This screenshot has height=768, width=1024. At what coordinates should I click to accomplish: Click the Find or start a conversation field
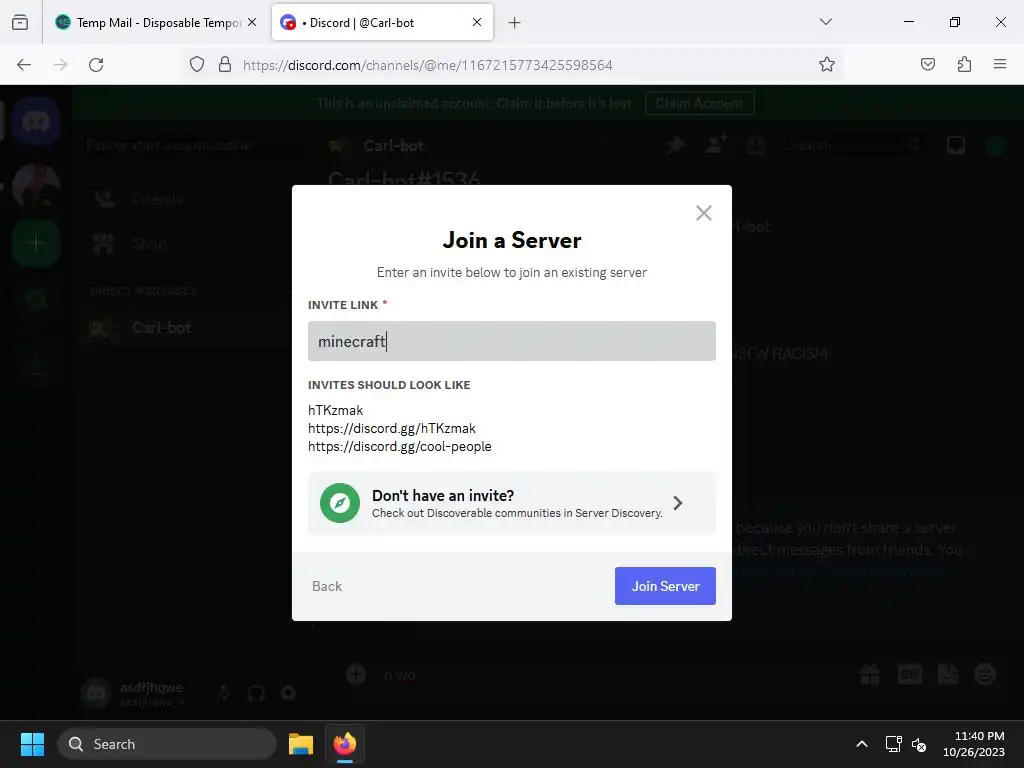pyautogui.click(x=189, y=145)
